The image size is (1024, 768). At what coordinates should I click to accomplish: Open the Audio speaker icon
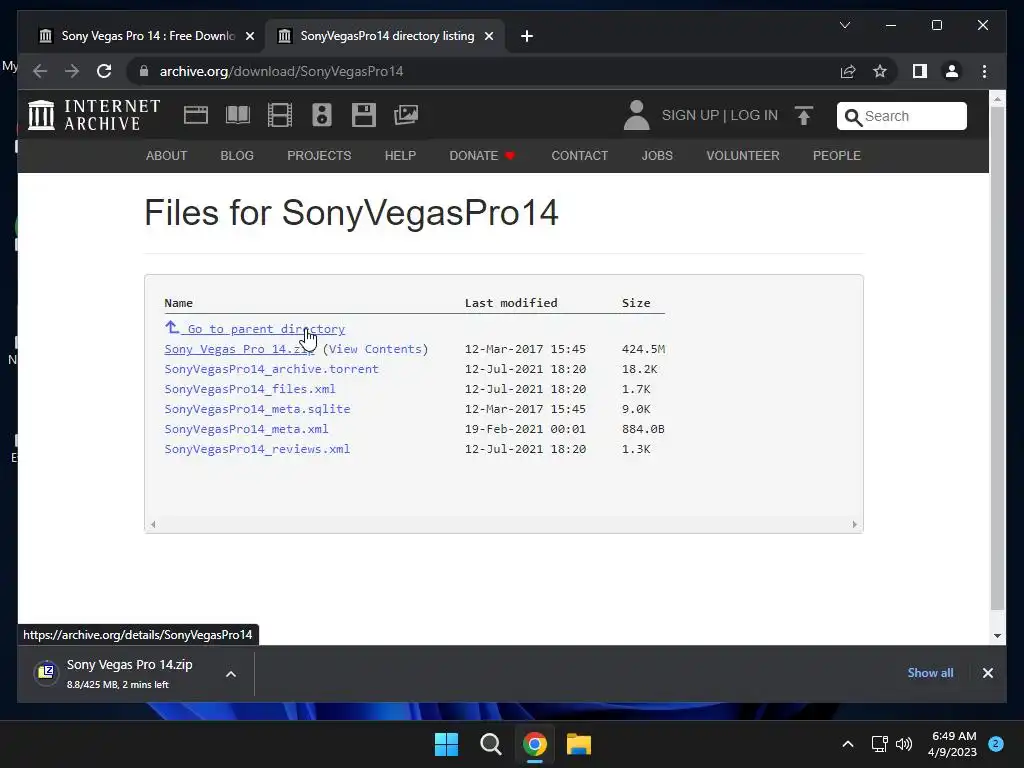321,115
